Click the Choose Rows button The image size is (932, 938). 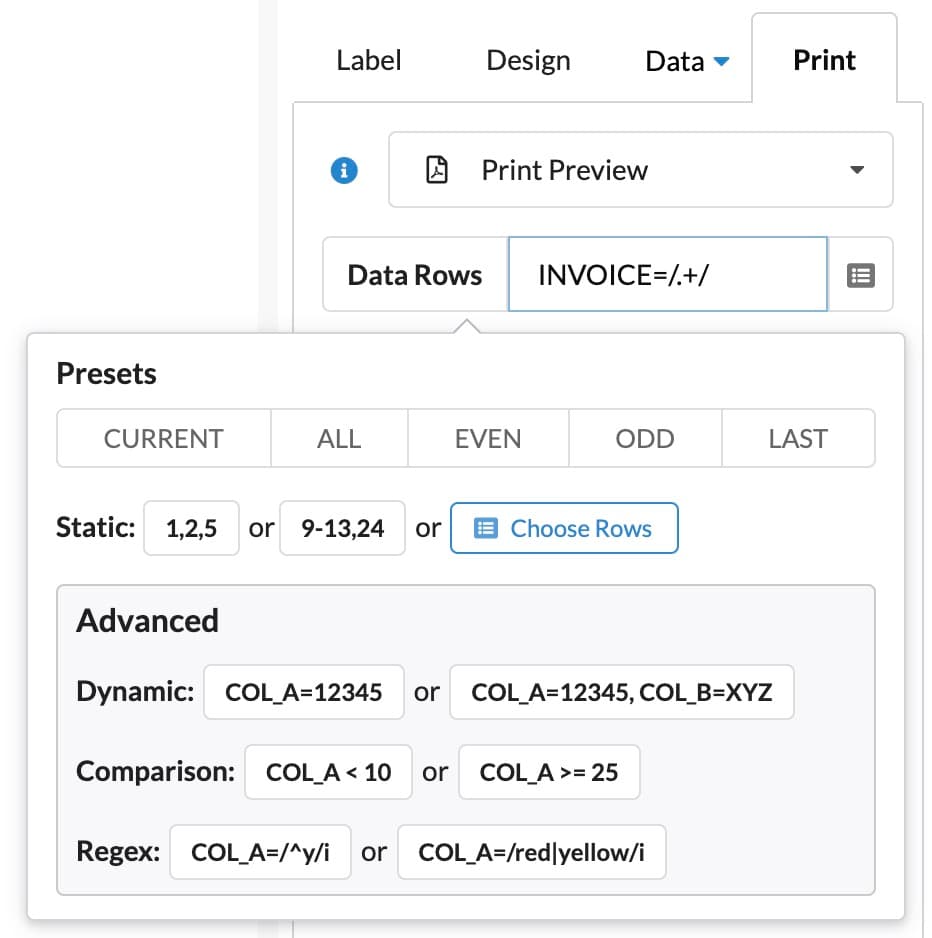tap(564, 528)
